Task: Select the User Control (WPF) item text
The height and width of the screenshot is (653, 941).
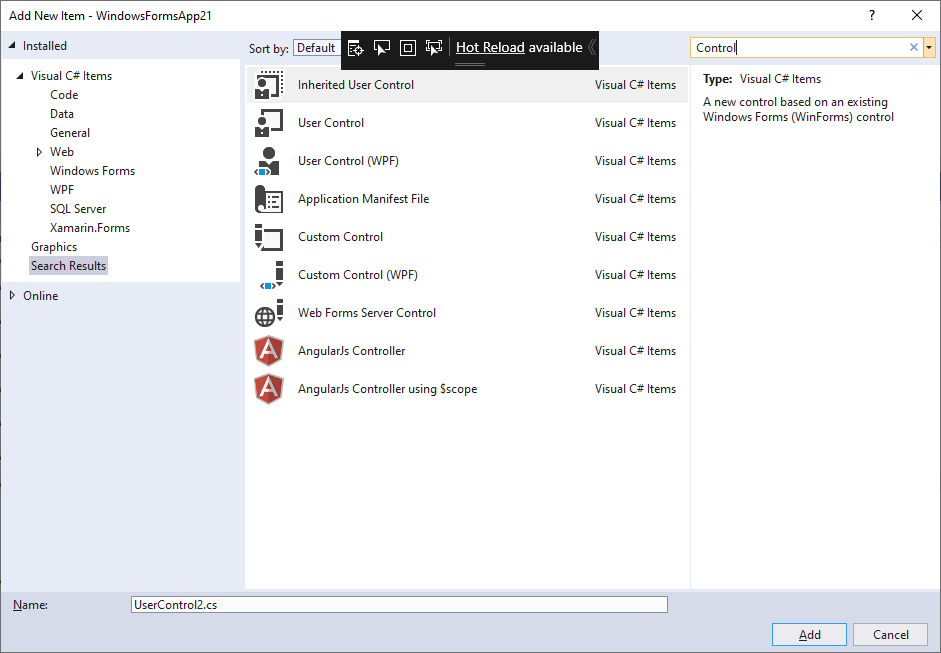Action: click(348, 161)
